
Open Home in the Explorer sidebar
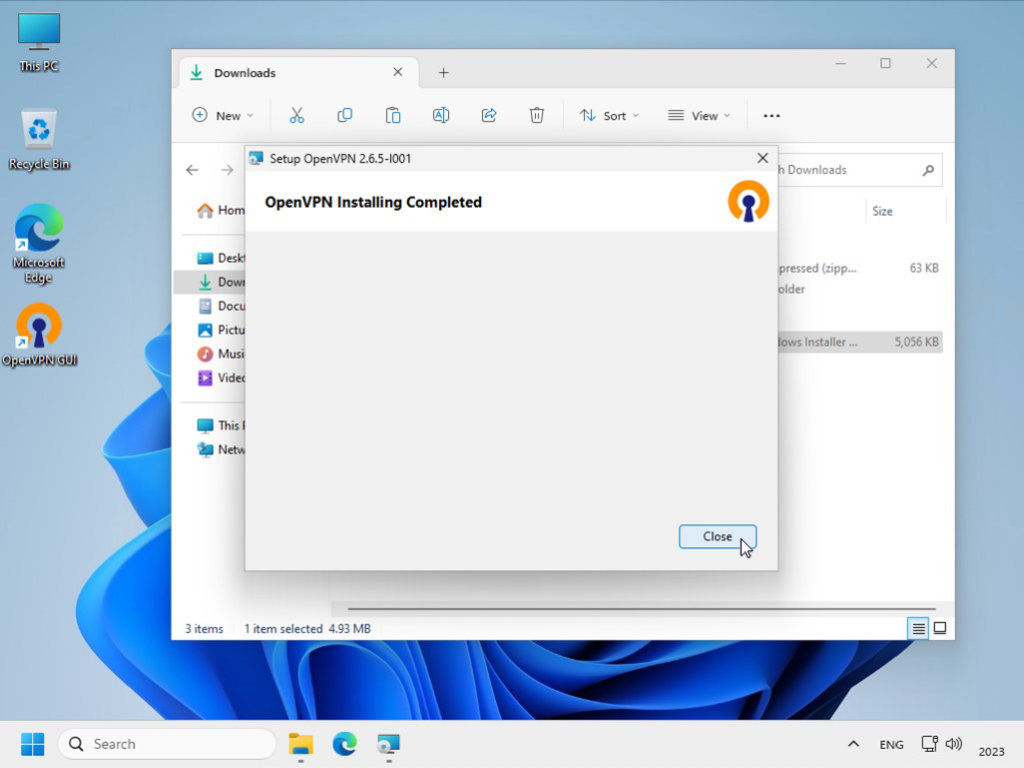click(x=221, y=210)
